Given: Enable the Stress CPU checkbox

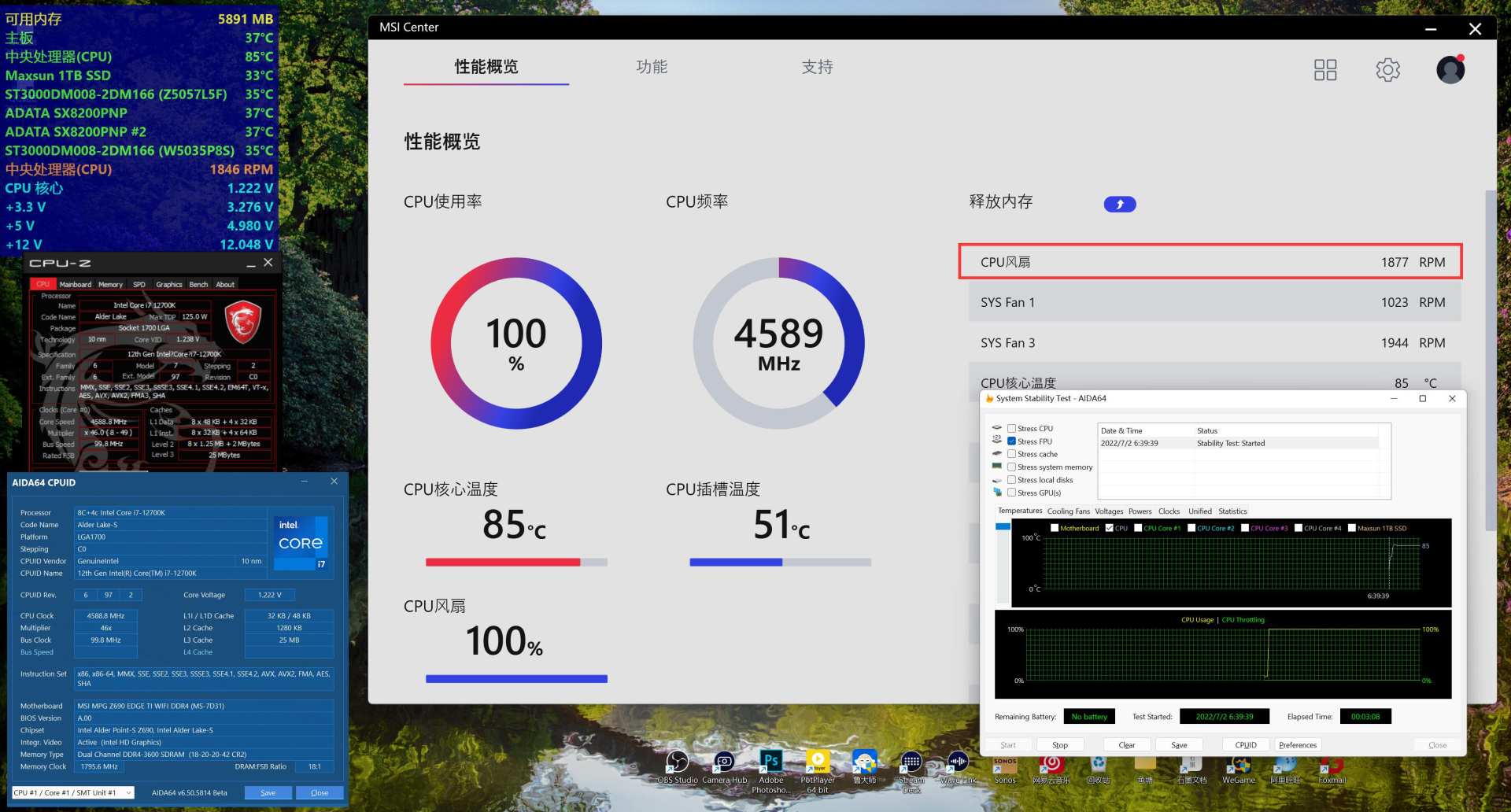Looking at the screenshot, I should click(1012, 429).
